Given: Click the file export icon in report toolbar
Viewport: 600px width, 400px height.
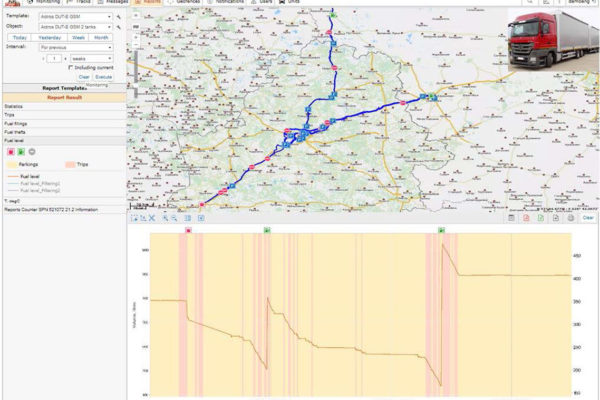Looking at the screenshot, I should tap(556, 218).
